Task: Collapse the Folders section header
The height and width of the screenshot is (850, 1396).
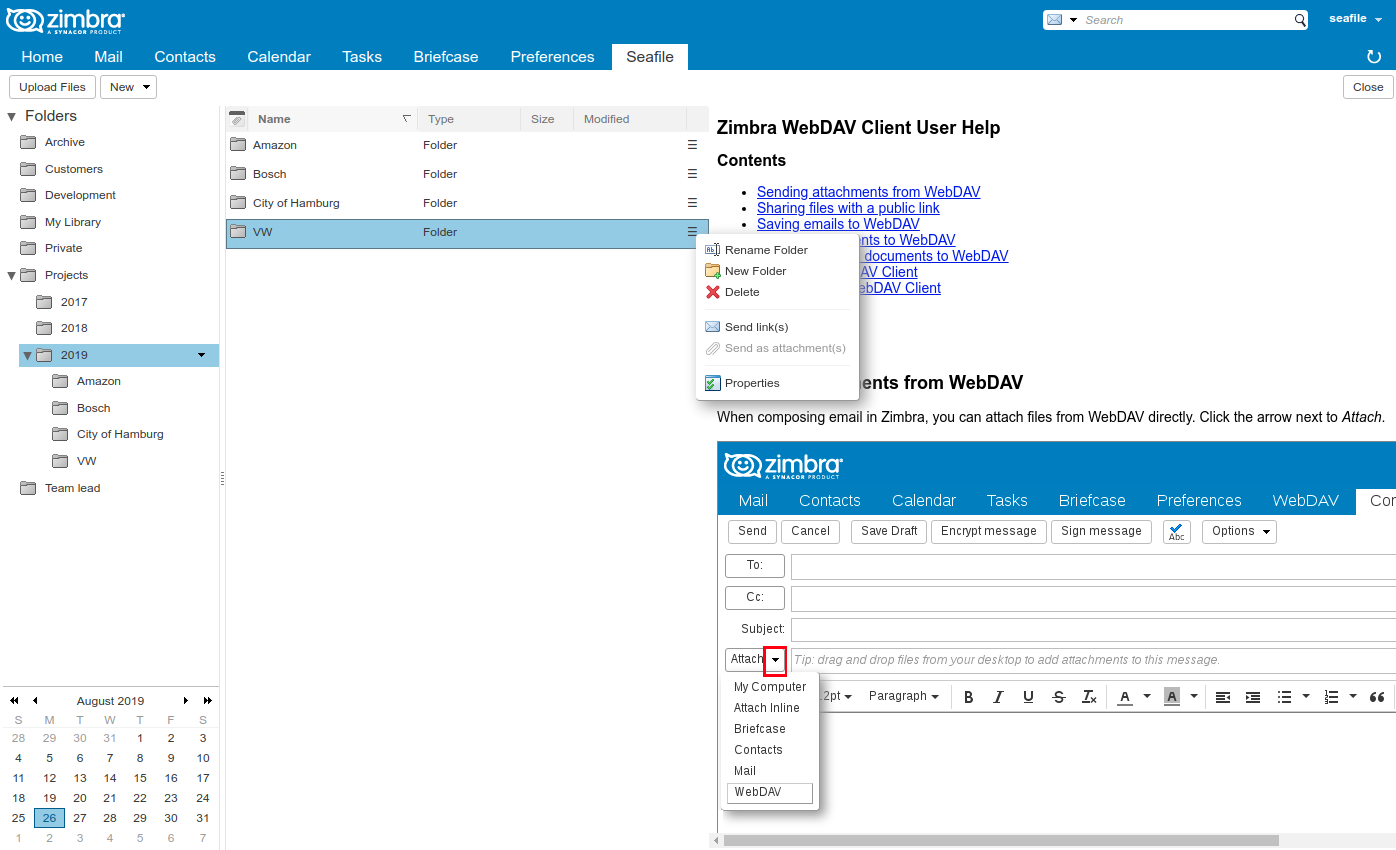Action: pos(11,117)
